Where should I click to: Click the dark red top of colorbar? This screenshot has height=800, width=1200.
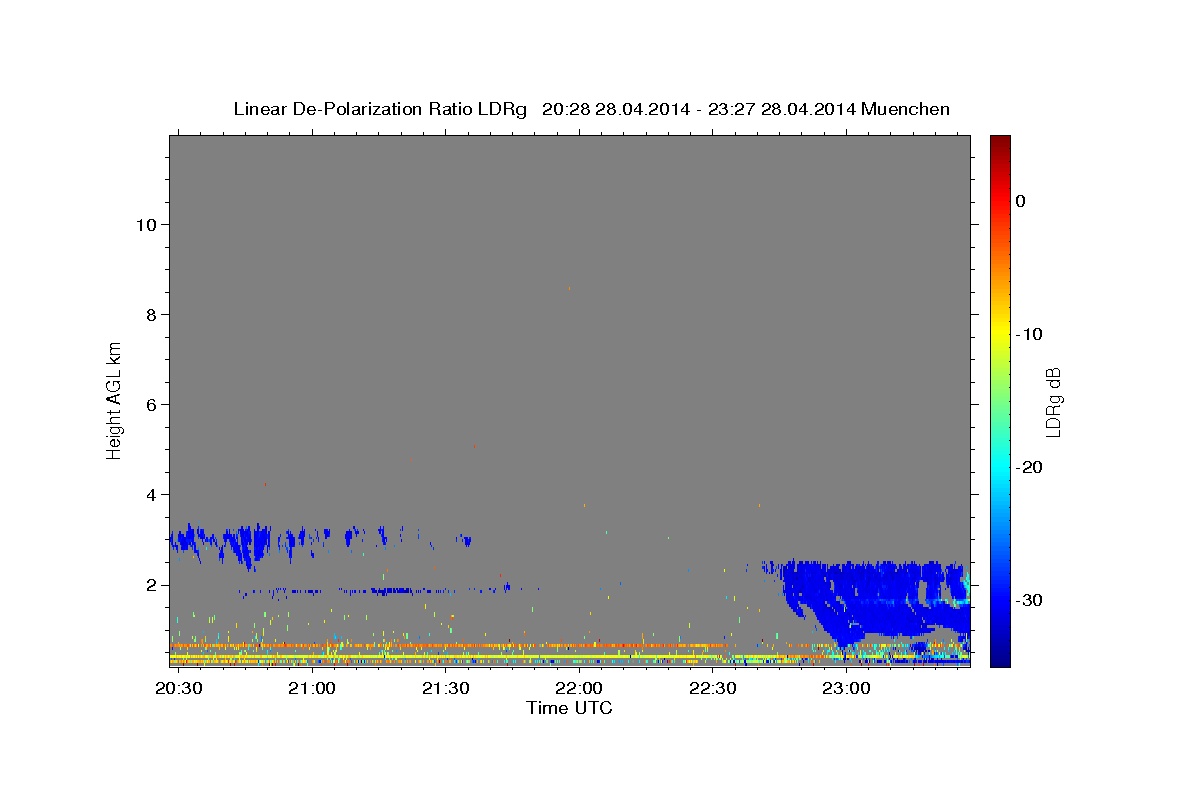pyautogui.click(x=1000, y=143)
